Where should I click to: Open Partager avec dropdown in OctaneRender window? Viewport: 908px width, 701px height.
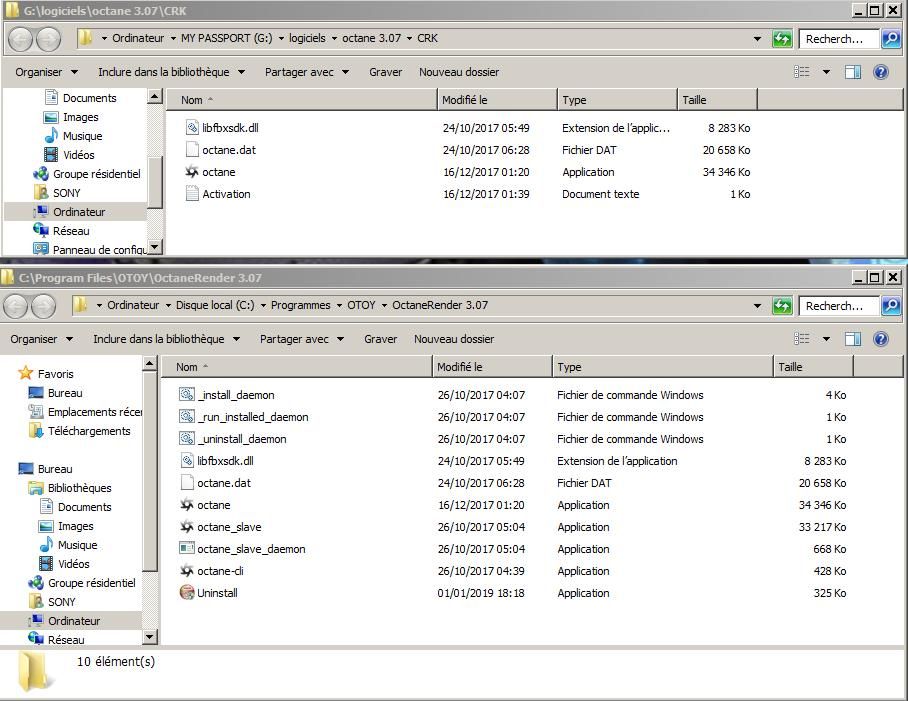coord(302,339)
